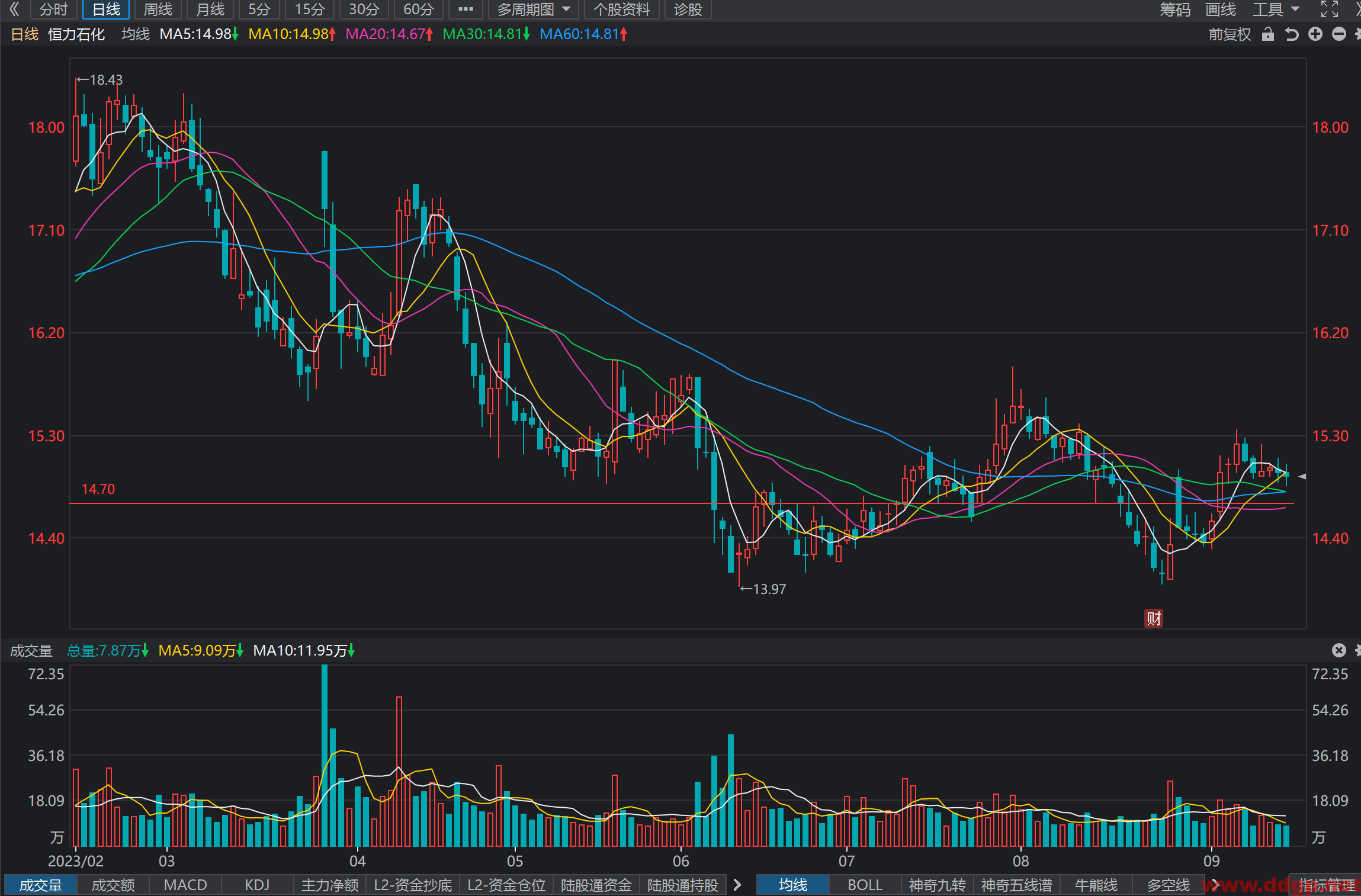Open 个股资料 stock info
Image resolution: width=1361 pixels, height=896 pixels.
[x=622, y=9]
